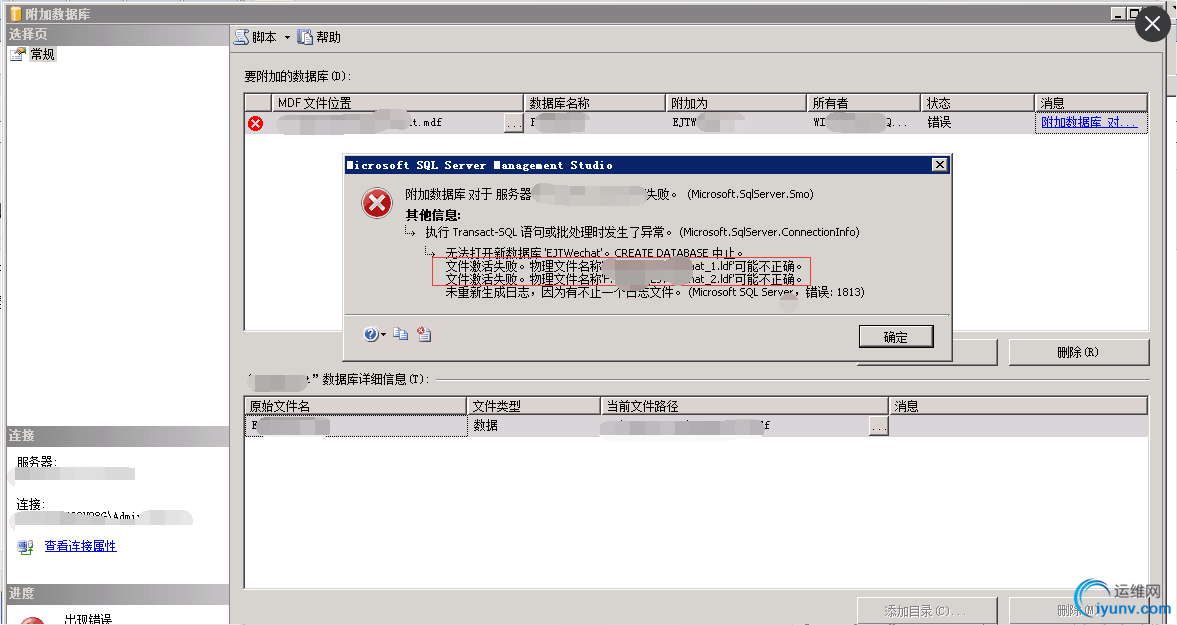Click show technical details icon in dialog
Screen dimensions: 1177x625
point(424,335)
